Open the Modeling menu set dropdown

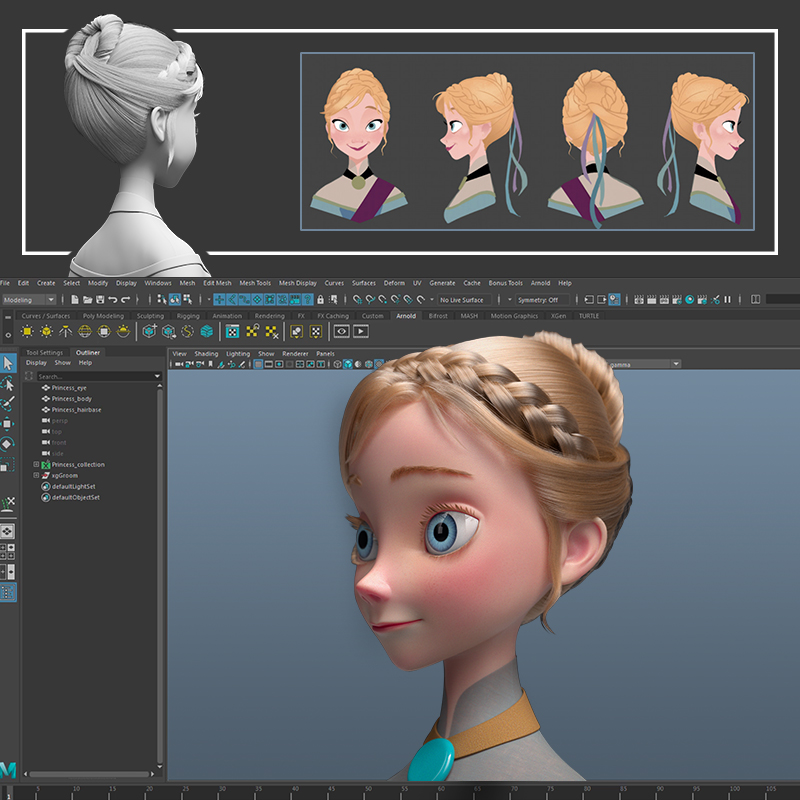(29, 299)
